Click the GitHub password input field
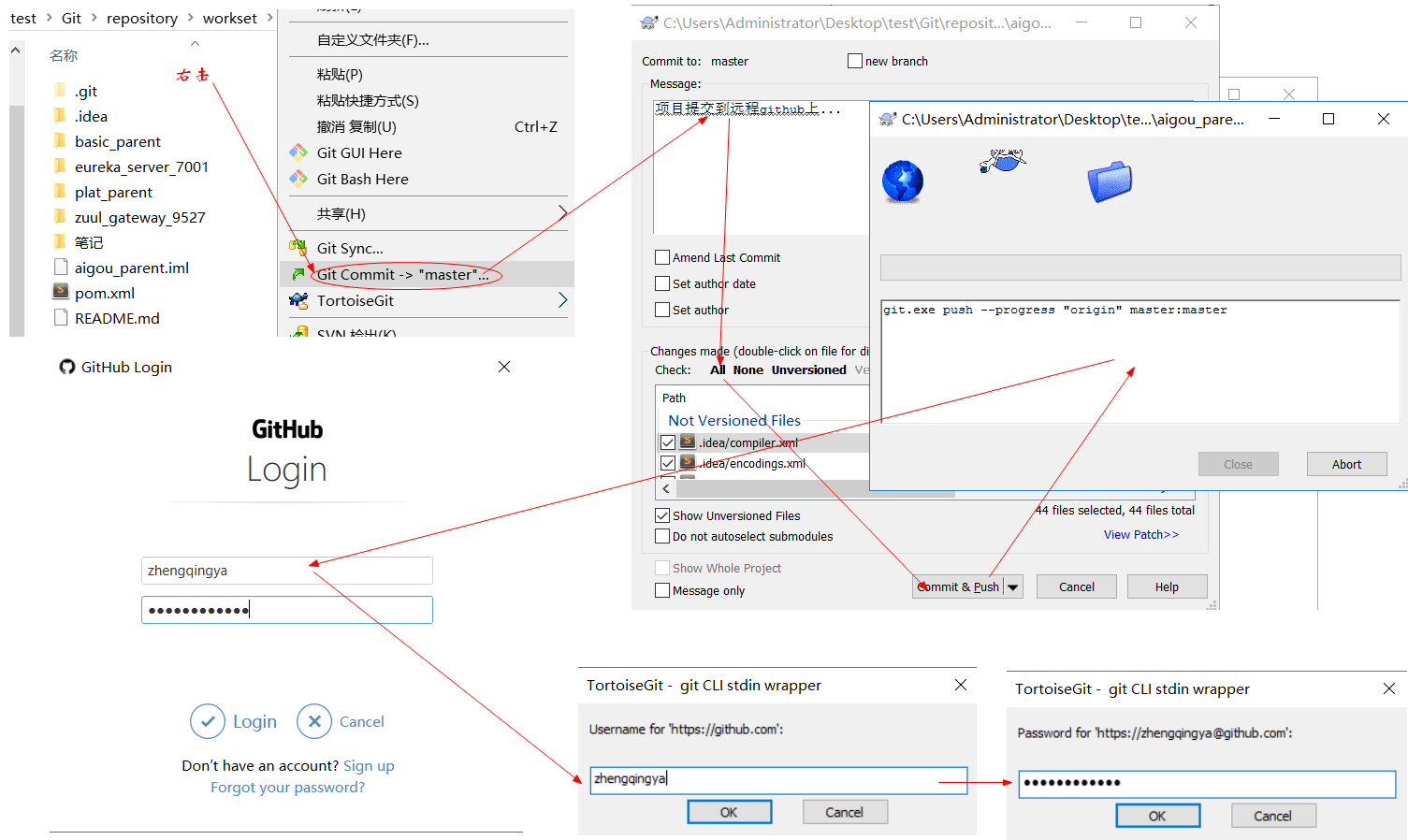The height and width of the screenshot is (840, 1408). [287, 610]
